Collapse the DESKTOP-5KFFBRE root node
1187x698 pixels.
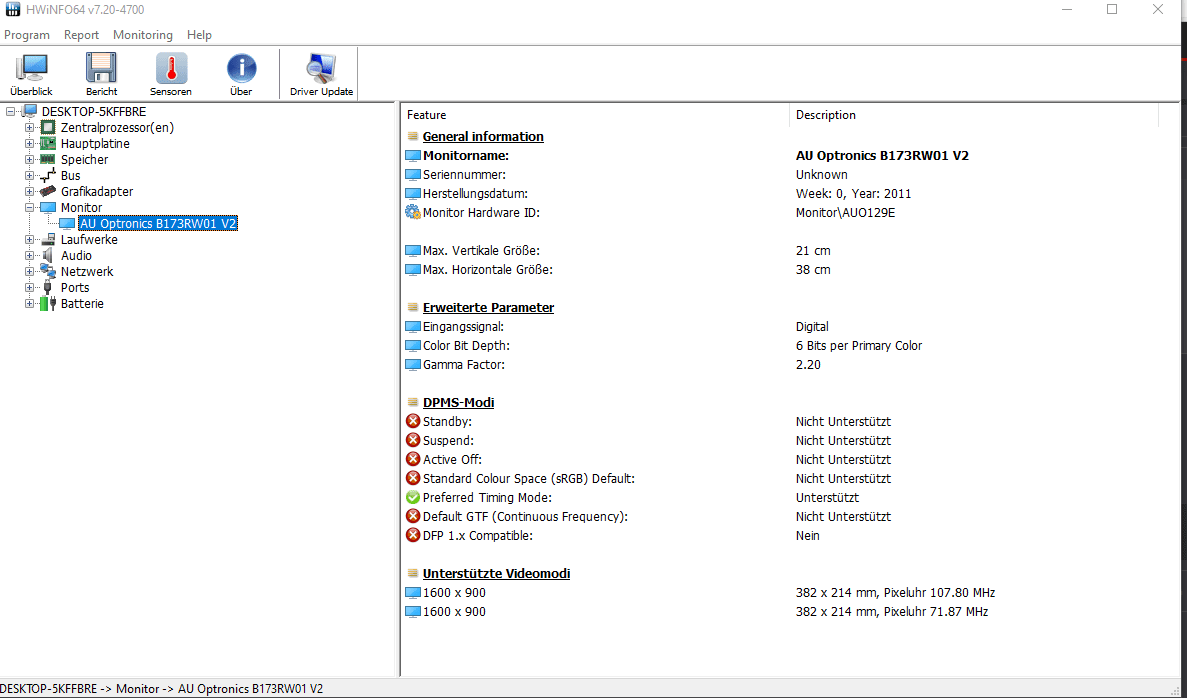pyautogui.click(x=11, y=112)
